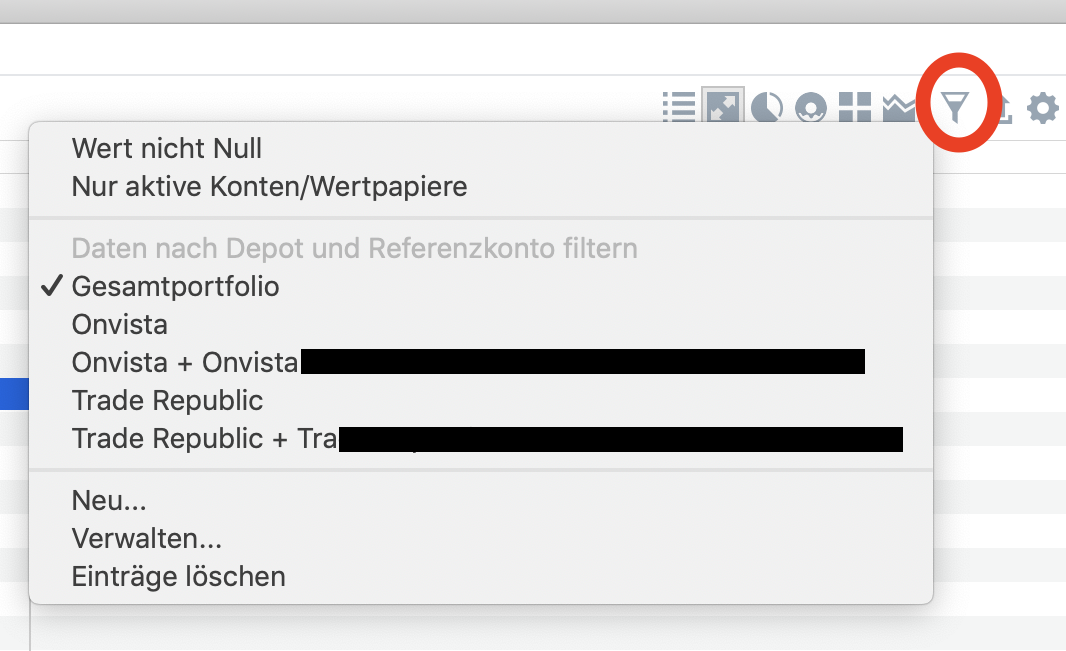Viewport: 1066px width, 651px height.
Task: Click 'Neu...' to create a filter
Action: tap(109, 501)
